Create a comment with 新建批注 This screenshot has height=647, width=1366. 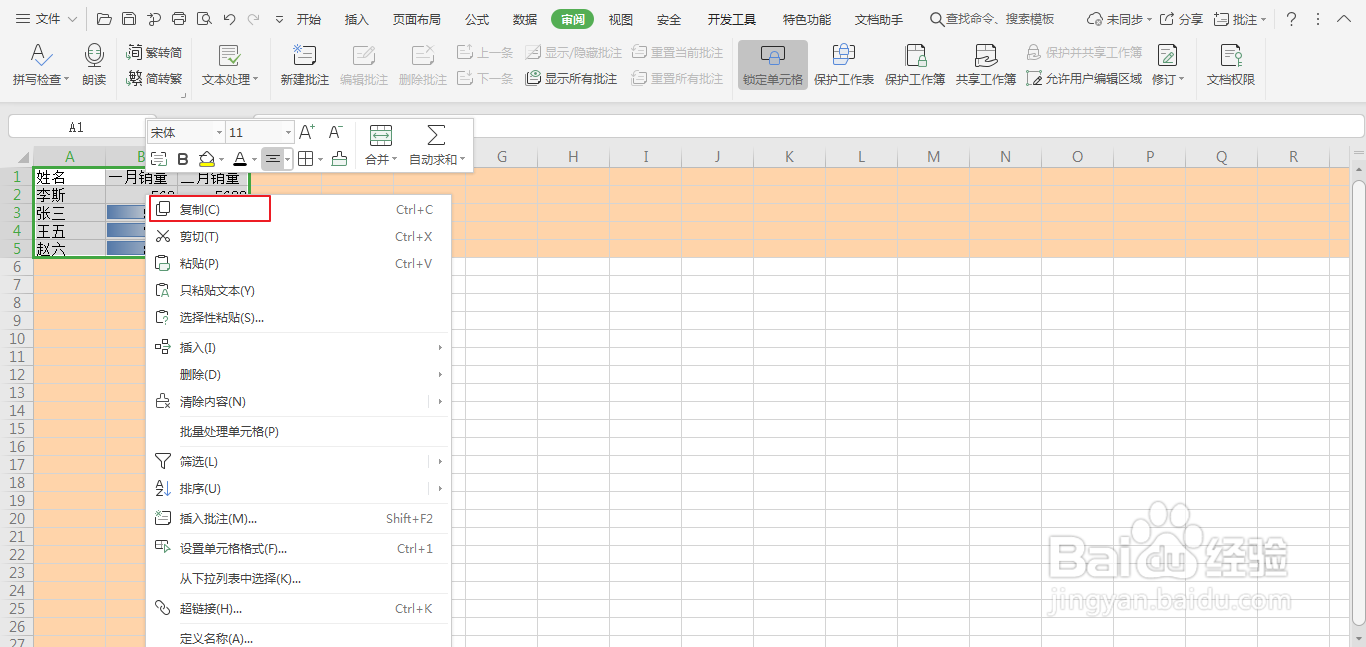304,65
